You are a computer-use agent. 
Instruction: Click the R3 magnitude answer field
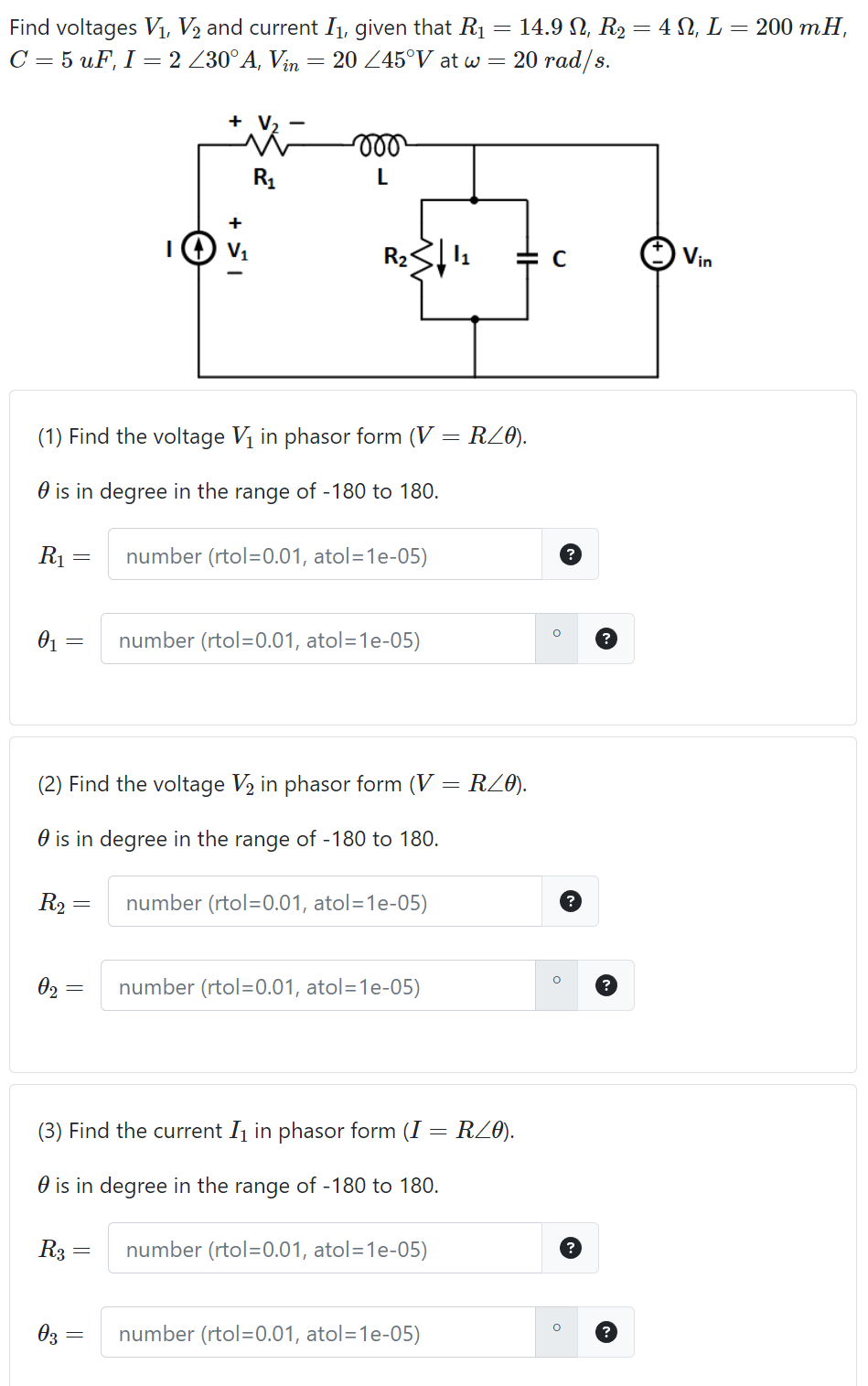click(x=325, y=1248)
